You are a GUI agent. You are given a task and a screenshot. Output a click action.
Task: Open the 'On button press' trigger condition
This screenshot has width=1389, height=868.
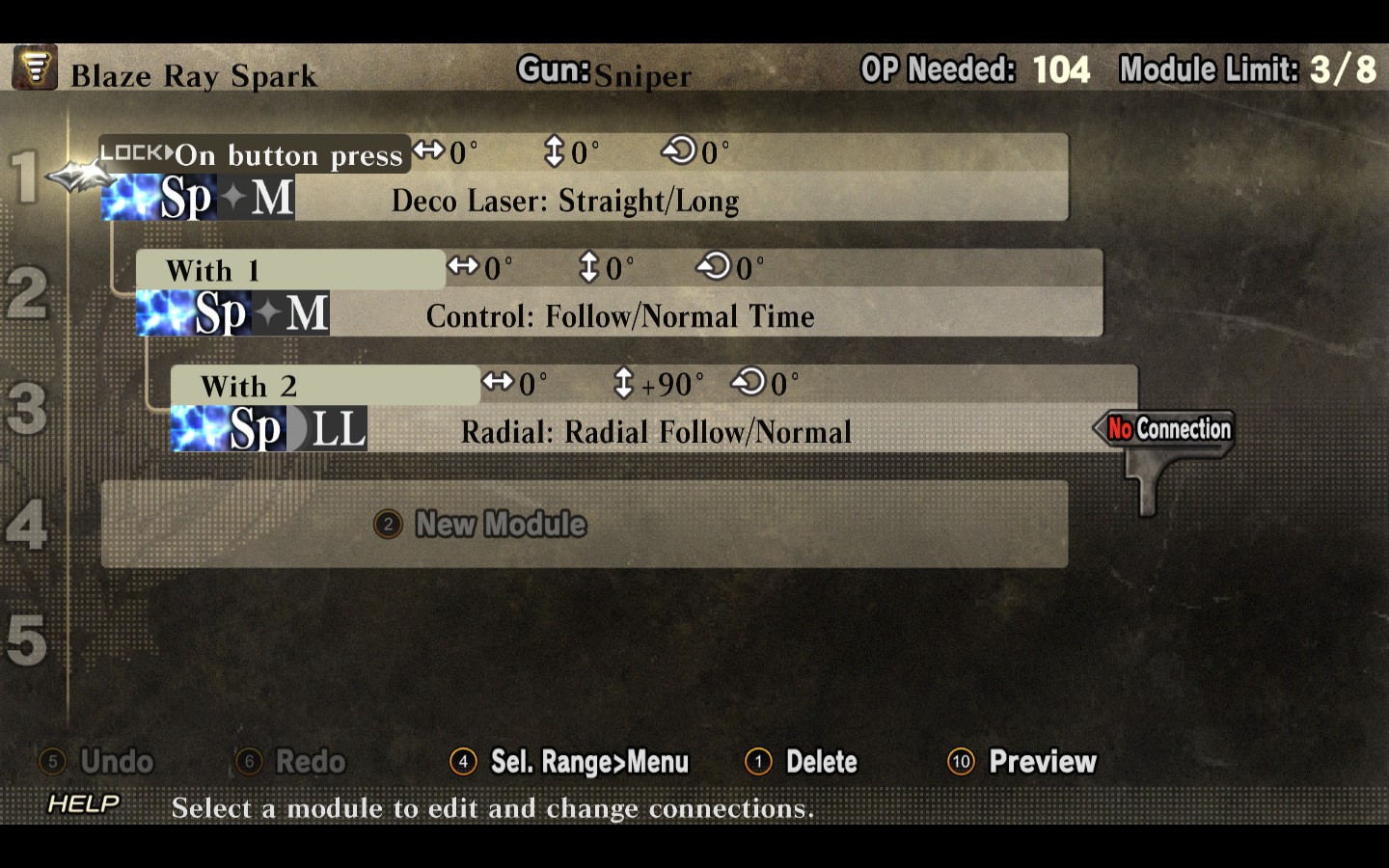coord(288,154)
